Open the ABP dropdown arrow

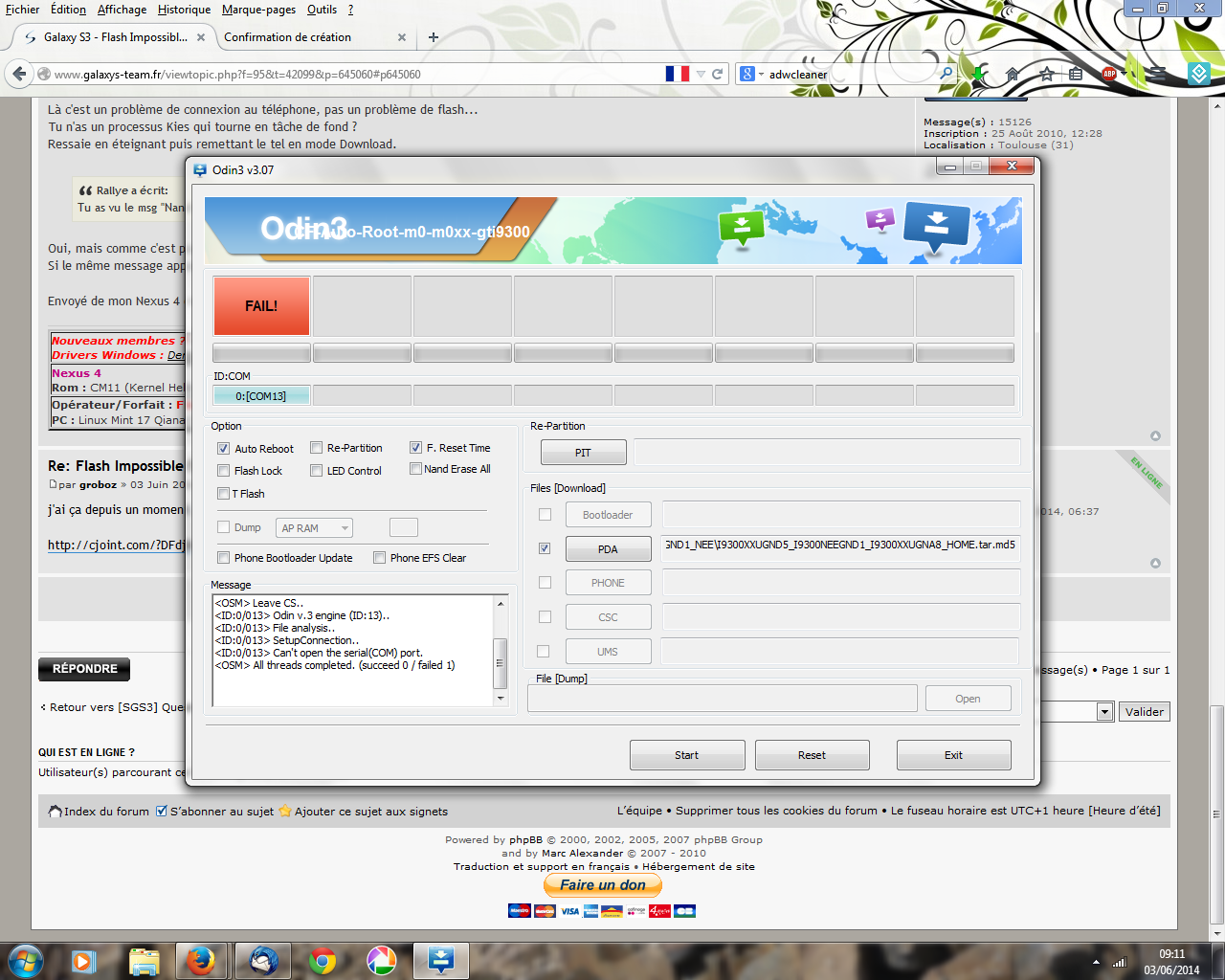click(x=1125, y=74)
